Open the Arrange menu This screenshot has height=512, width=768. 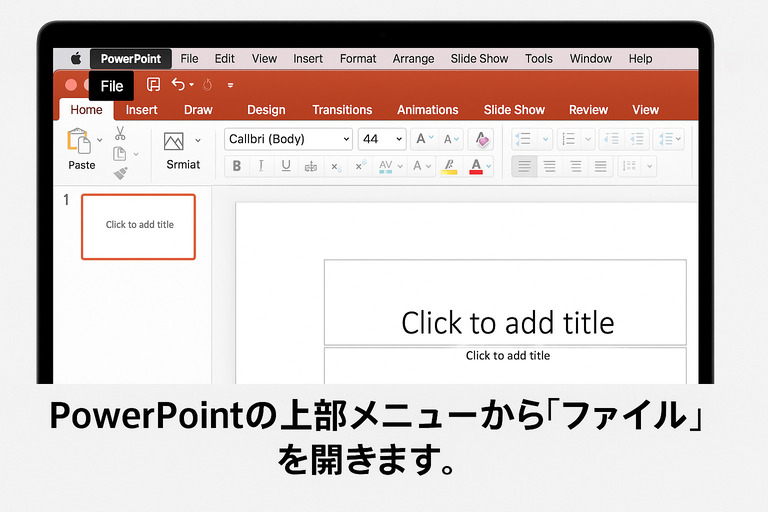[413, 59]
